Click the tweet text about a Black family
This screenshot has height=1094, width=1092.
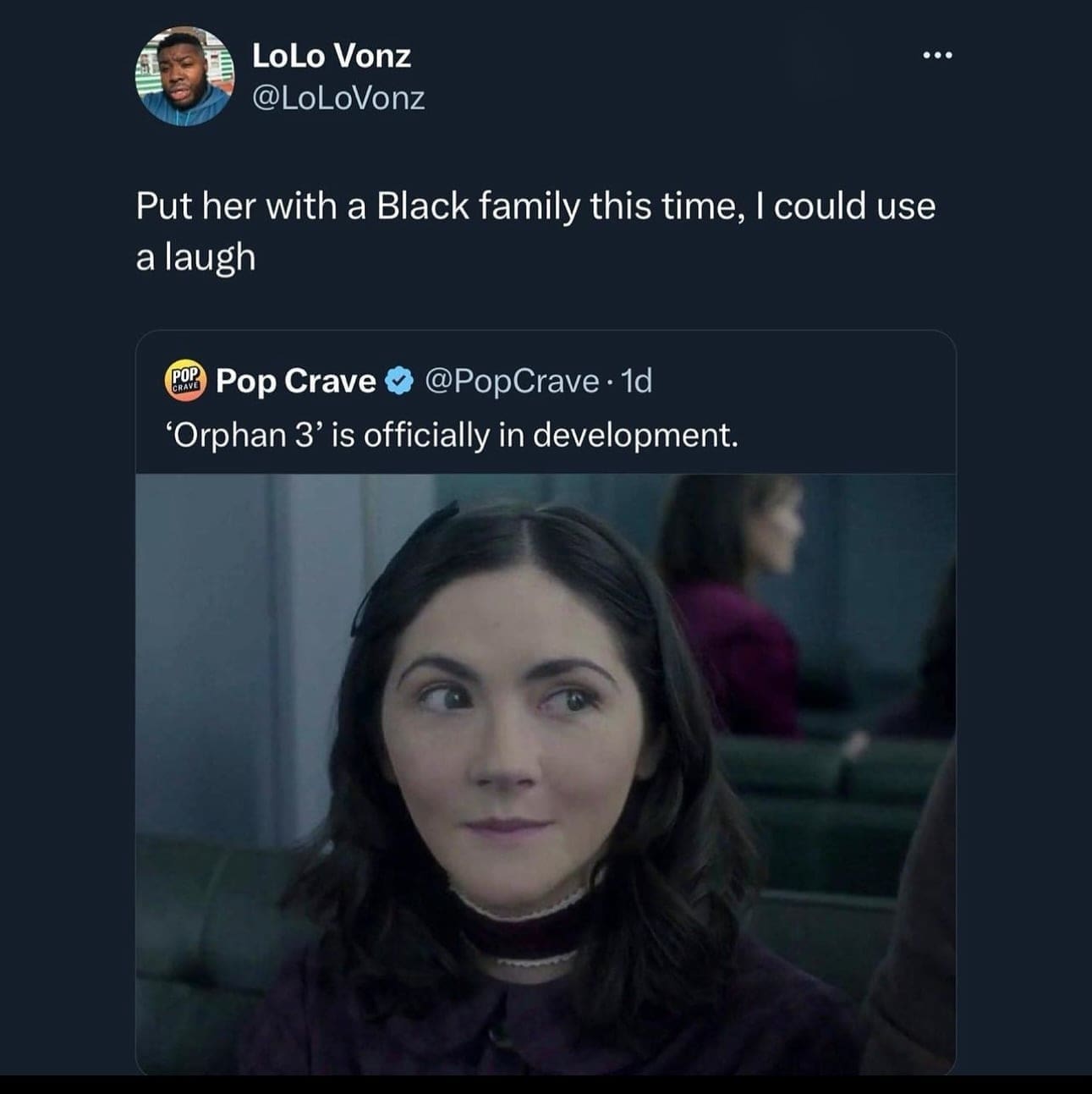tap(535, 207)
